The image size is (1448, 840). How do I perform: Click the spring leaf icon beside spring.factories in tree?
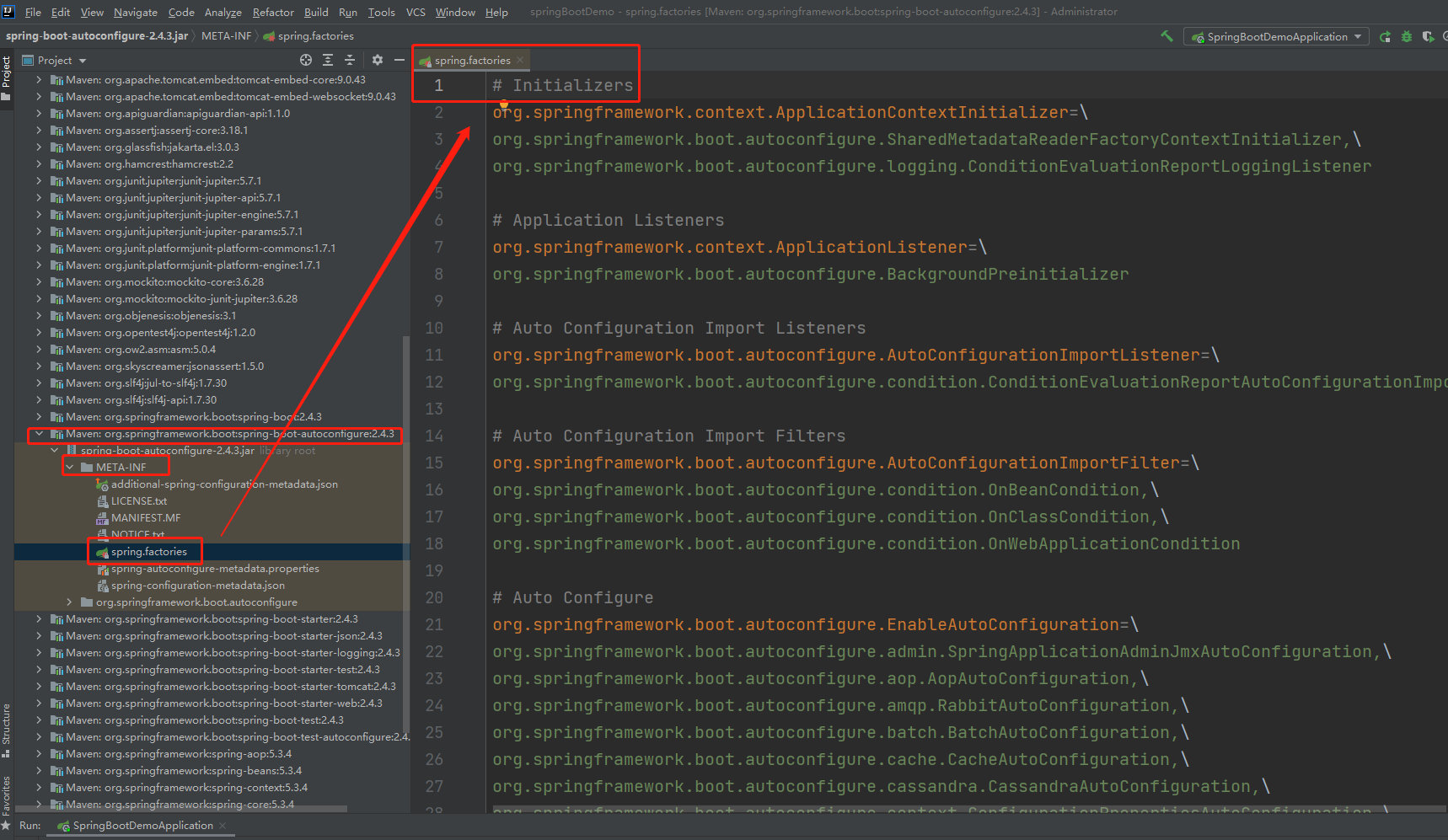103,552
